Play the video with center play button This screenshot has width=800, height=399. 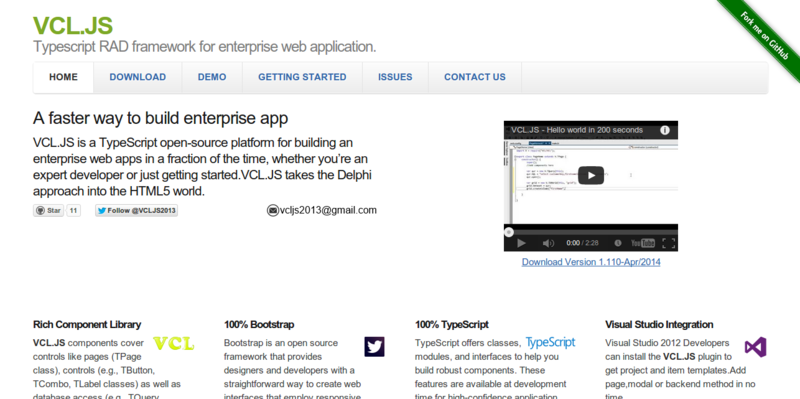[x=591, y=176]
